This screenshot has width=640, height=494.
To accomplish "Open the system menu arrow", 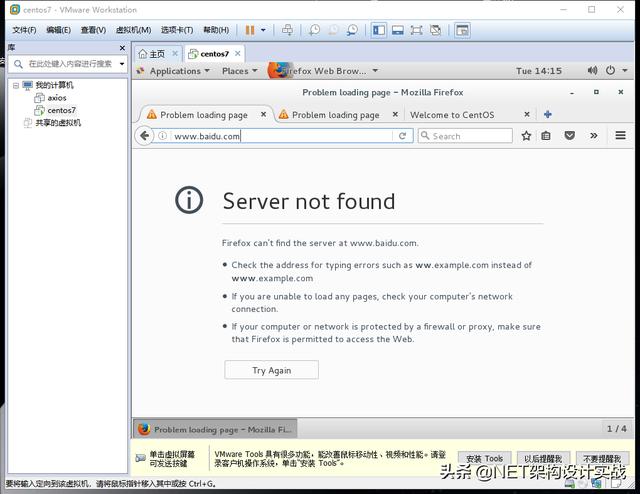I will (624, 71).
